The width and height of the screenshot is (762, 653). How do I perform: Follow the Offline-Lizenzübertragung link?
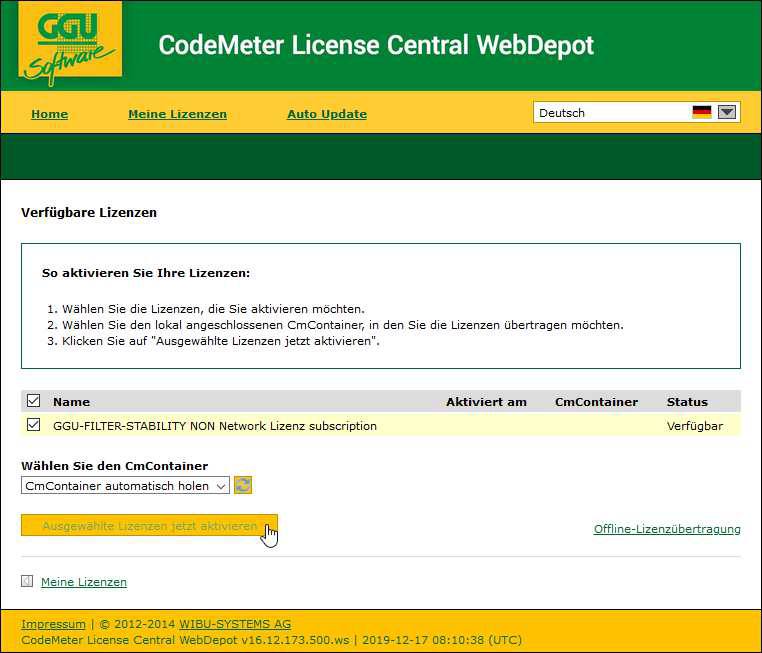pyautogui.click(x=667, y=529)
